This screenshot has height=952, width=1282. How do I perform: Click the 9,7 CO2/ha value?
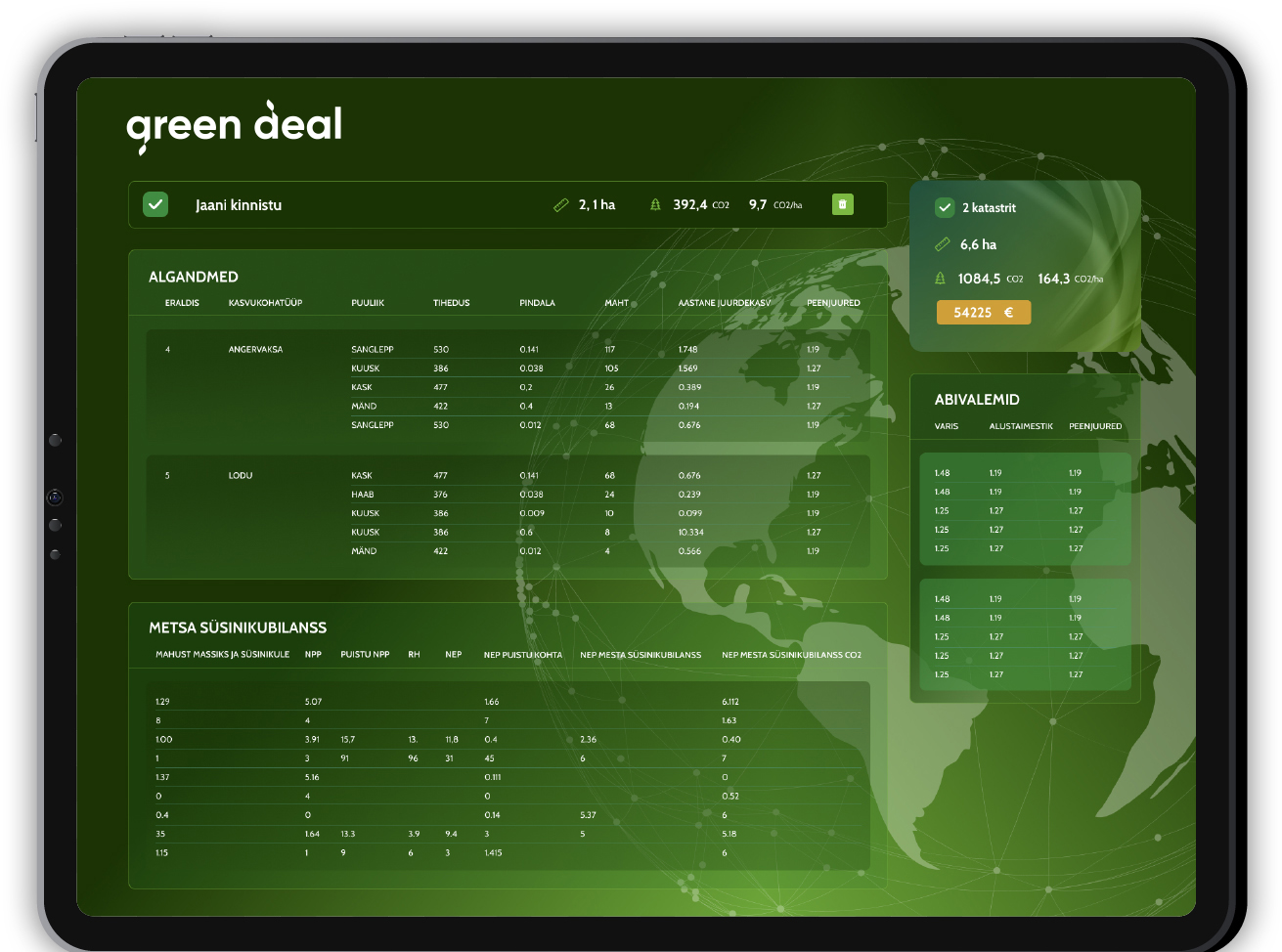pos(775,204)
